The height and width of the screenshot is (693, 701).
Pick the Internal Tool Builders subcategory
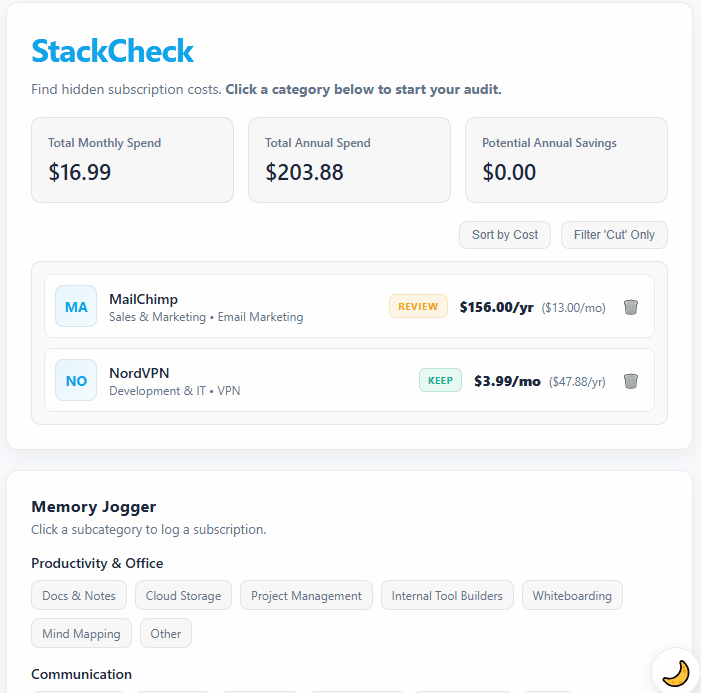[x=447, y=596]
